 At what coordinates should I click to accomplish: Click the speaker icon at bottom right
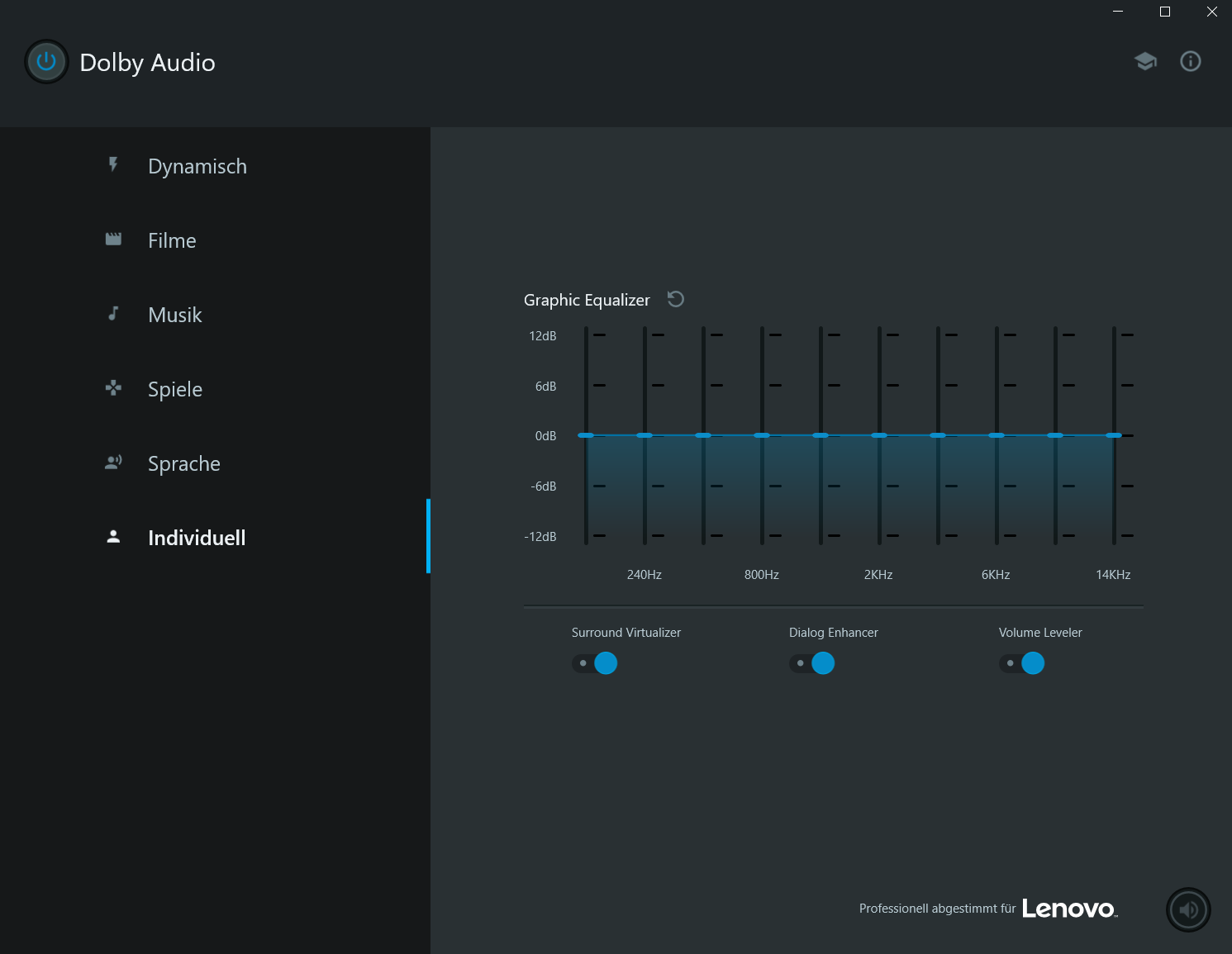(1188, 909)
